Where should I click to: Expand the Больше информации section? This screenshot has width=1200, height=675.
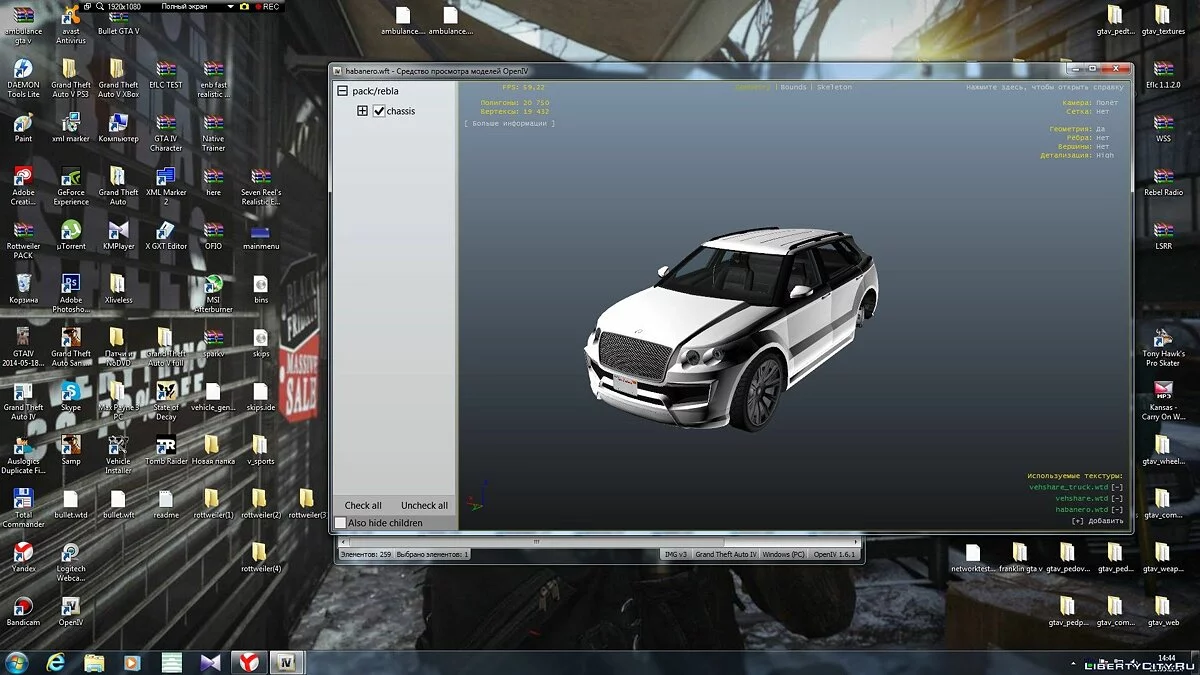509,123
